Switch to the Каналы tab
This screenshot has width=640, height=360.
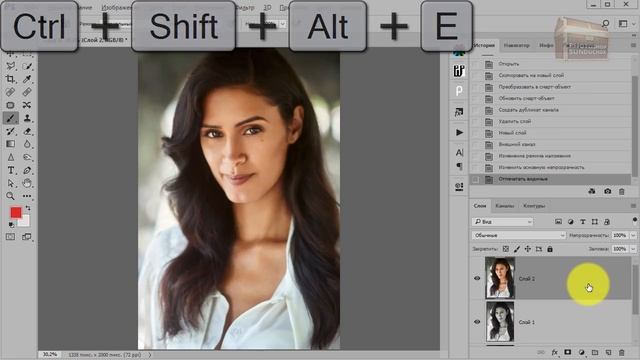(504, 206)
